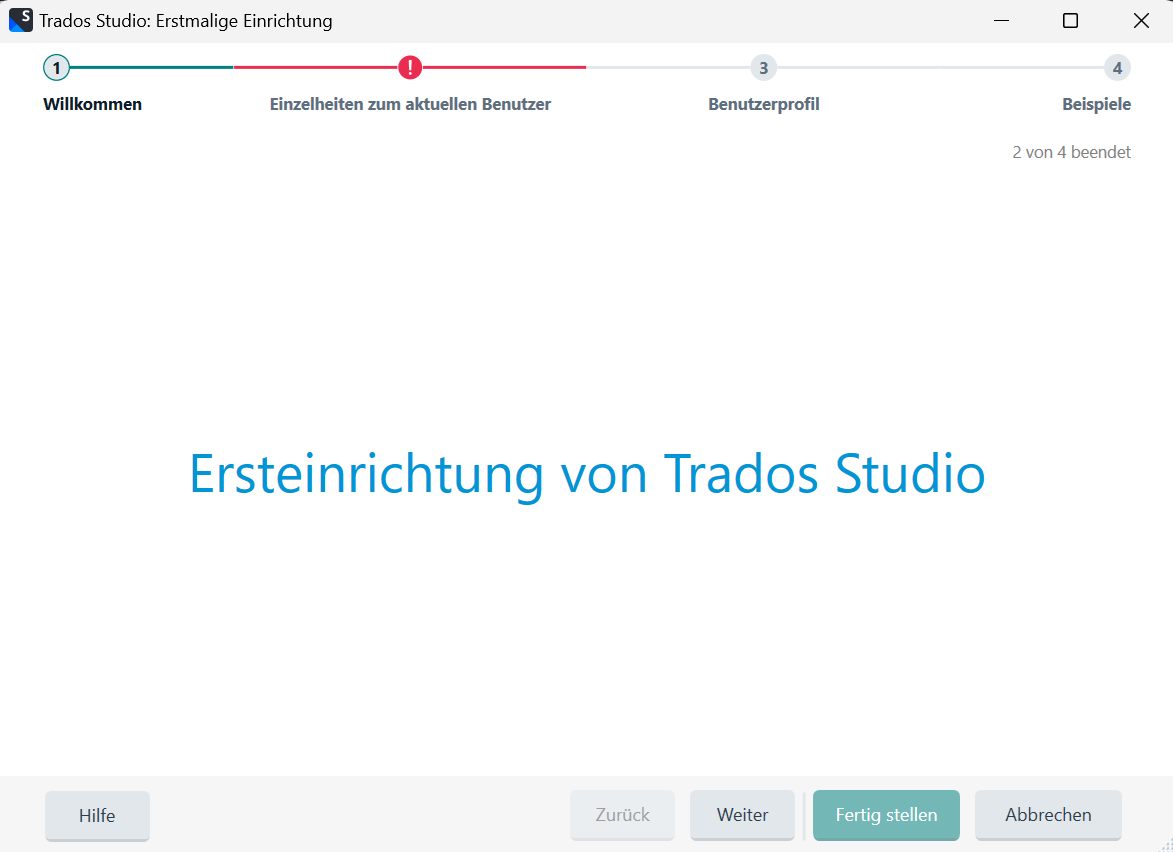The width and height of the screenshot is (1173, 852).
Task: Maximize the setup window
Action: [1071, 21]
